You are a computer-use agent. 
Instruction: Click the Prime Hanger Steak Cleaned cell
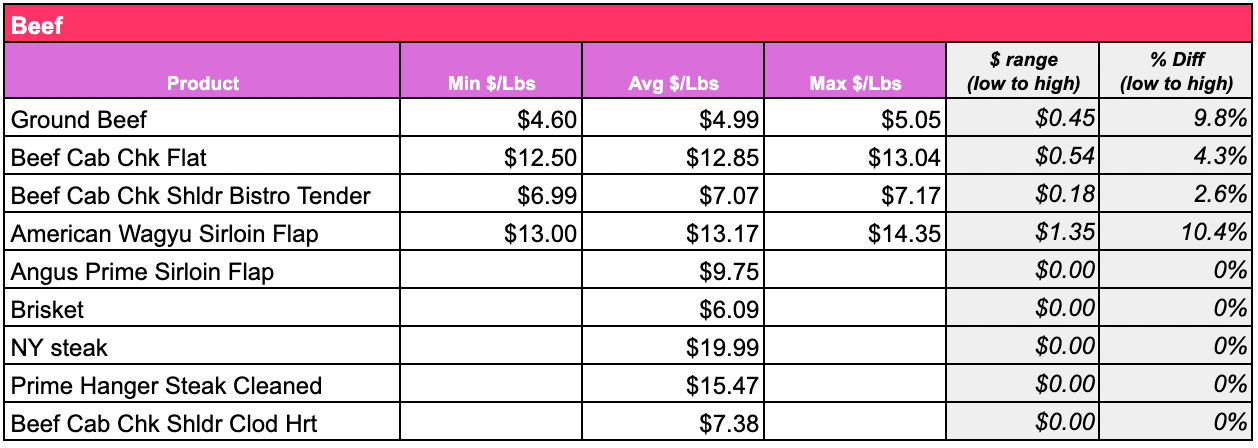pyautogui.click(x=203, y=386)
